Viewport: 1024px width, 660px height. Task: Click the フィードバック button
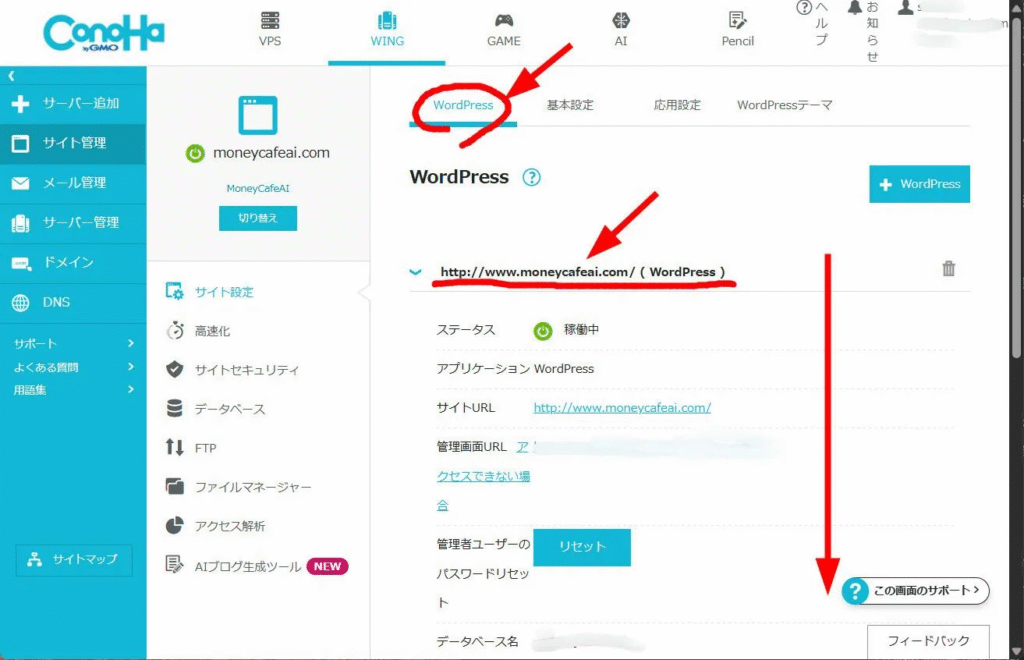click(928, 642)
